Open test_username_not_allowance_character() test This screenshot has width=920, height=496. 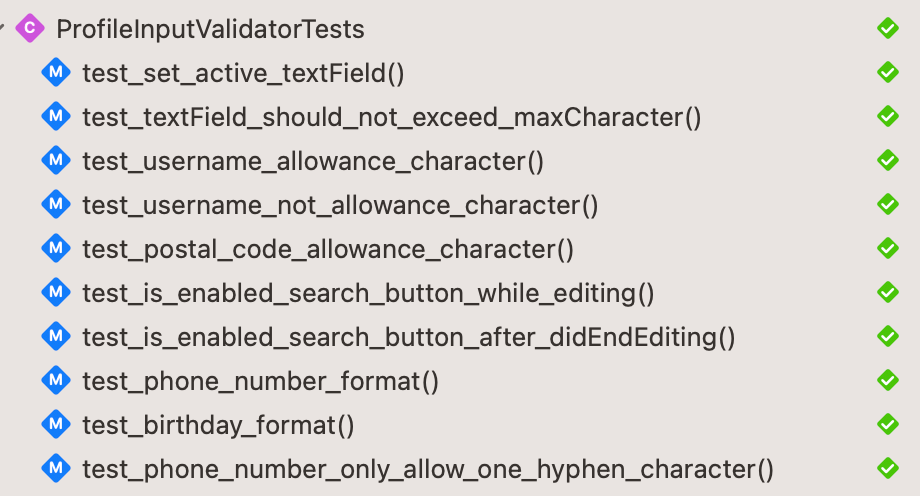(339, 206)
